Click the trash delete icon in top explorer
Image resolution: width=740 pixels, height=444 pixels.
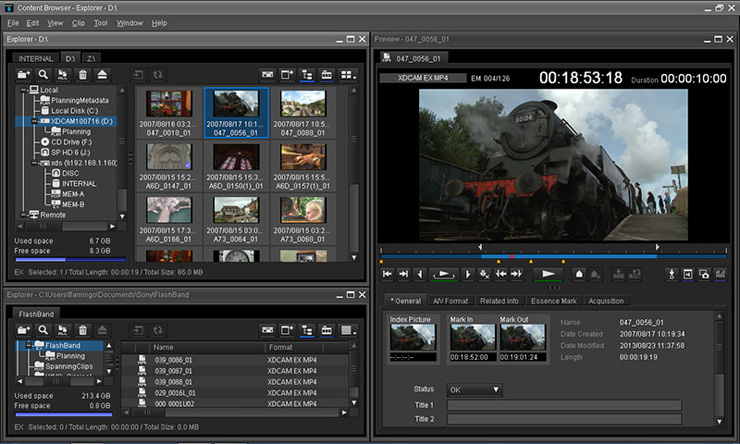point(83,74)
